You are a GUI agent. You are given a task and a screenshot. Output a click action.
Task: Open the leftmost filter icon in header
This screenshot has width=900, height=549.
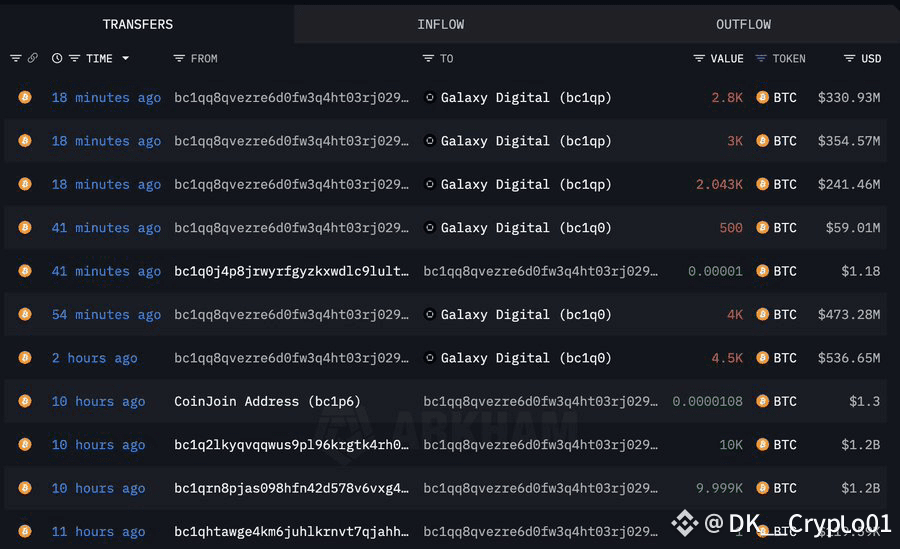[x=15, y=58]
